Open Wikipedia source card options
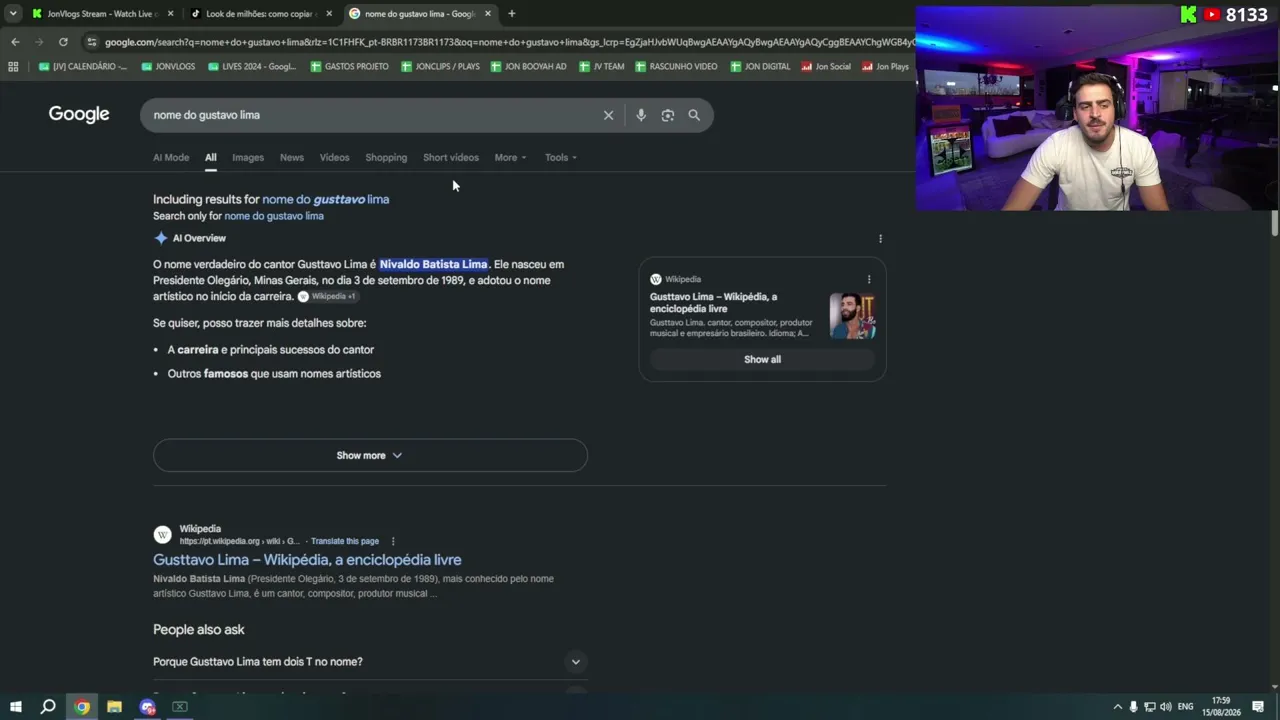The height and width of the screenshot is (720, 1280). coord(869,279)
